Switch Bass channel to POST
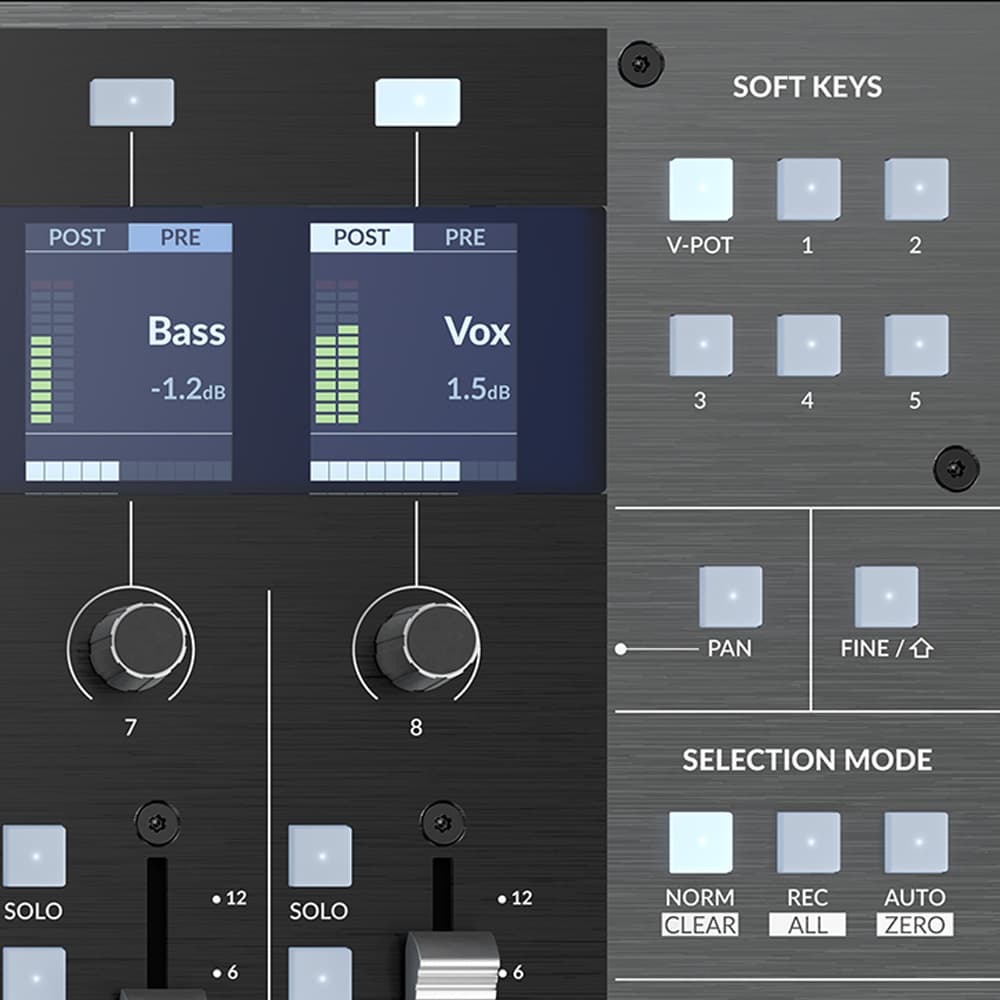Image resolution: width=1000 pixels, height=1000 pixels. 77,237
